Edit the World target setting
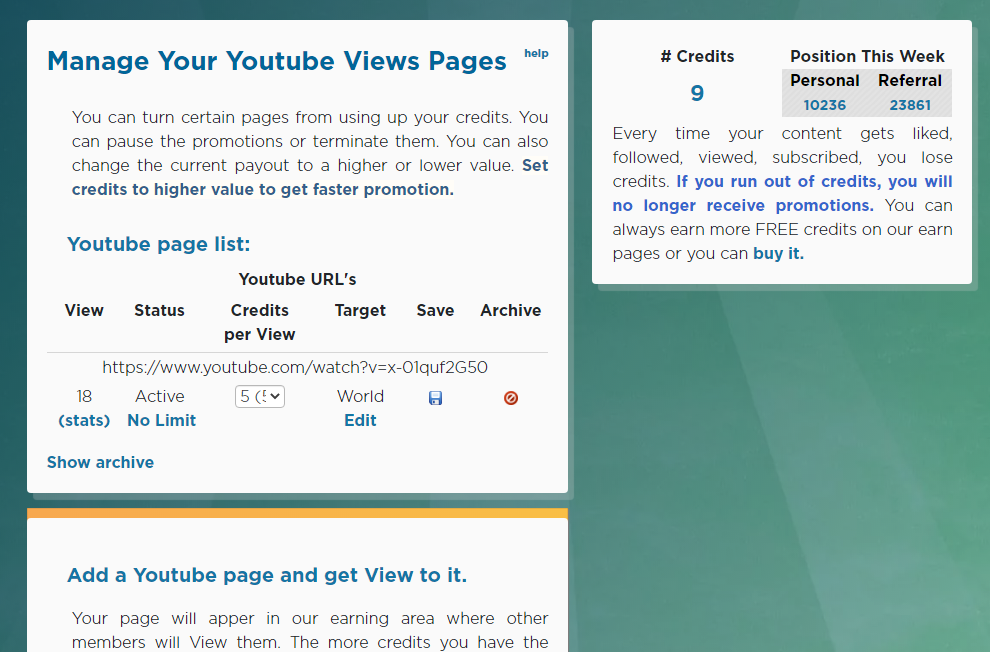The width and height of the screenshot is (990, 652). coord(360,421)
